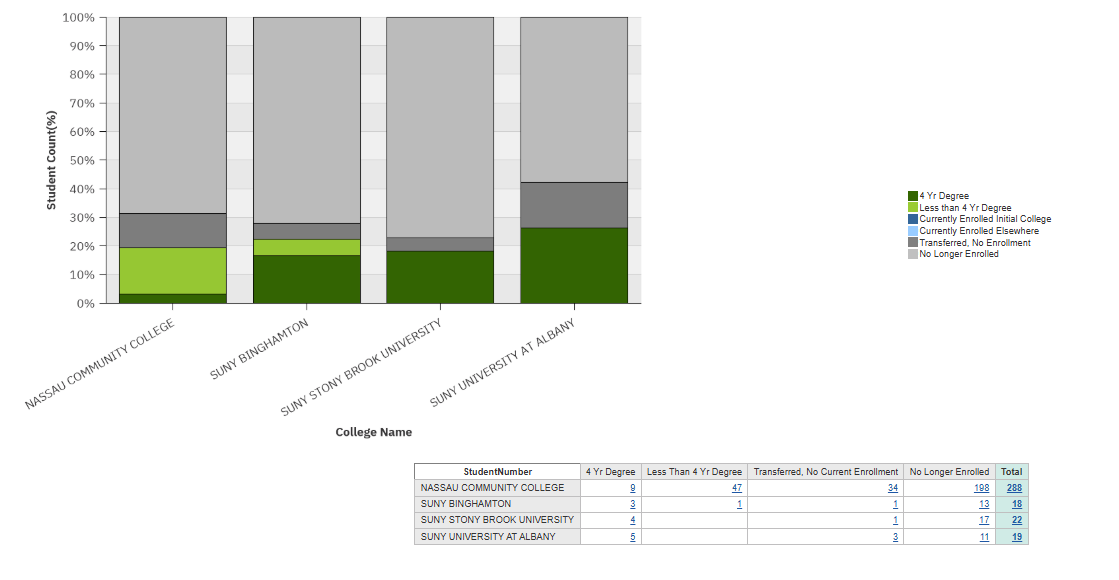Open SUNY Albany total link 19
This screenshot has height=580, width=1119.
click(x=1017, y=537)
